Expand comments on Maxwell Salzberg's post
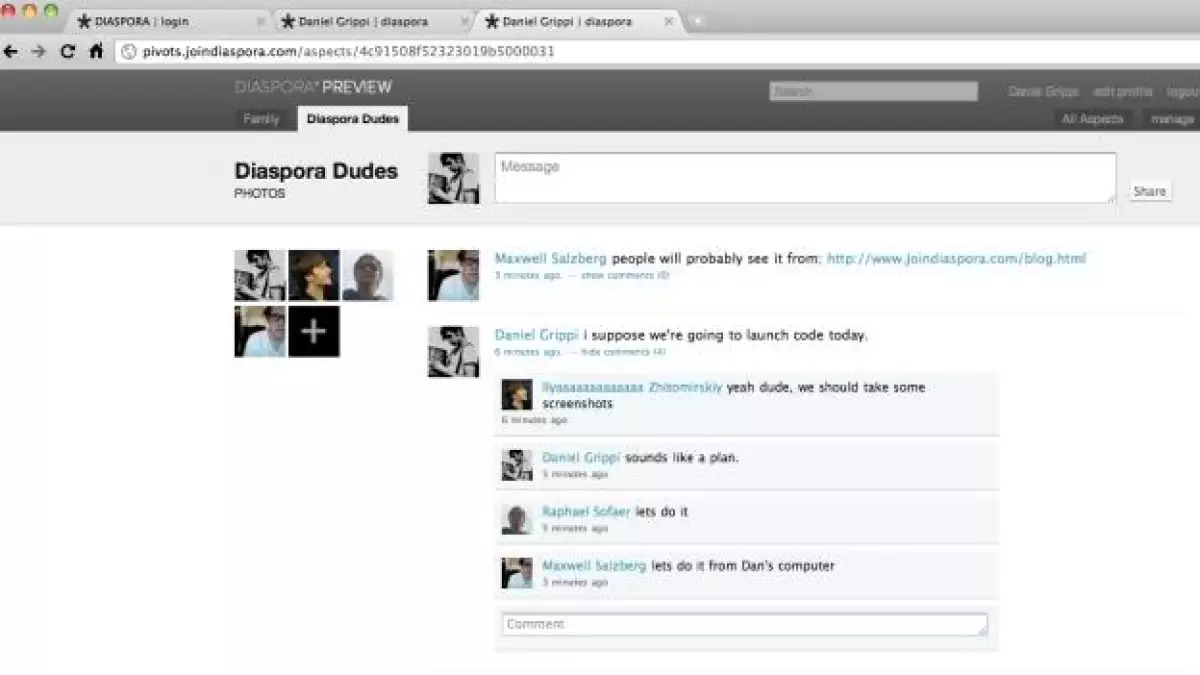This screenshot has width=1200, height=675. [x=624, y=275]
